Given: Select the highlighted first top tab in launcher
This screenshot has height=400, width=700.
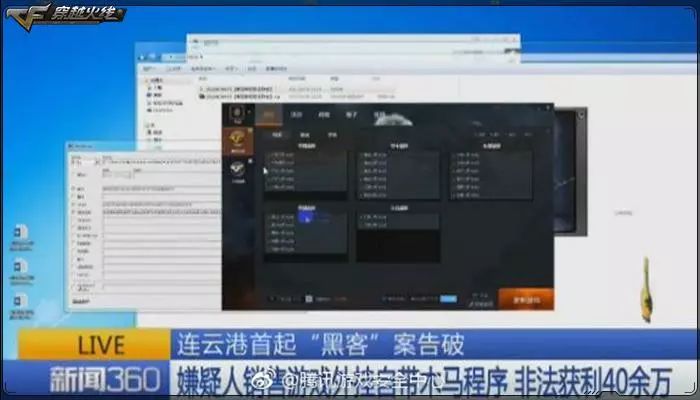Looking at the screenshot, I should click(267, 116).
